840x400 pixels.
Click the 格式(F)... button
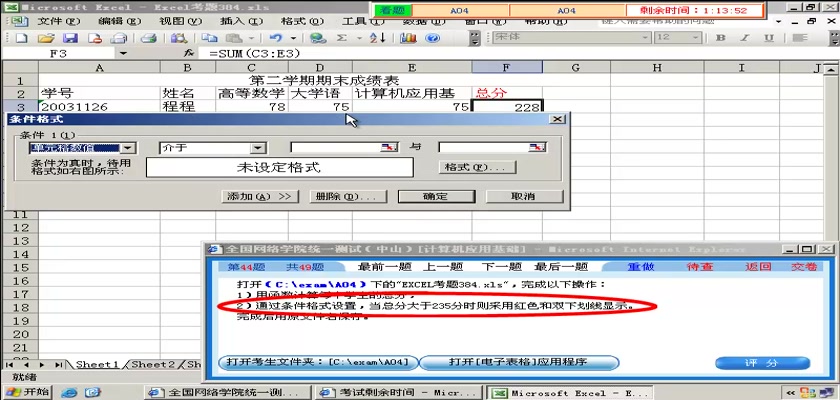tap(478, 167)
